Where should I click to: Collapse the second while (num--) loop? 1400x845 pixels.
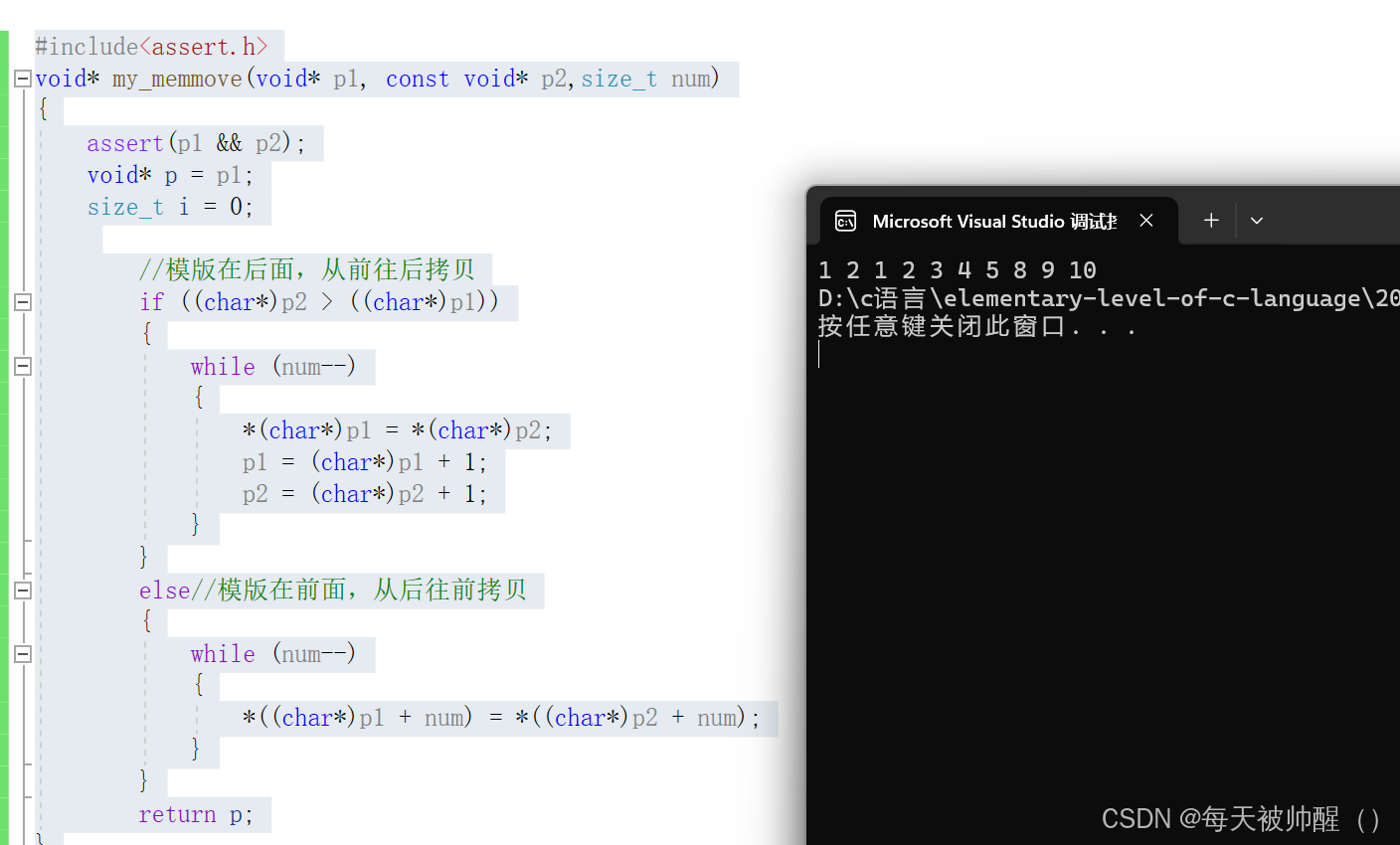[22, 654]
